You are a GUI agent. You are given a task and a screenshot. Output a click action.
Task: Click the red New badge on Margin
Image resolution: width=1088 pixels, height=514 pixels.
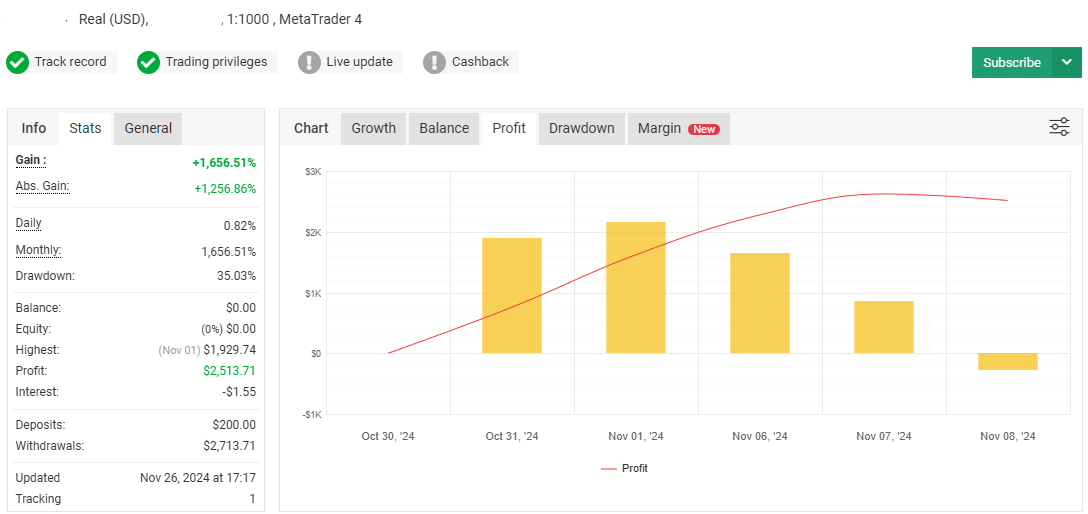point(704,129)
